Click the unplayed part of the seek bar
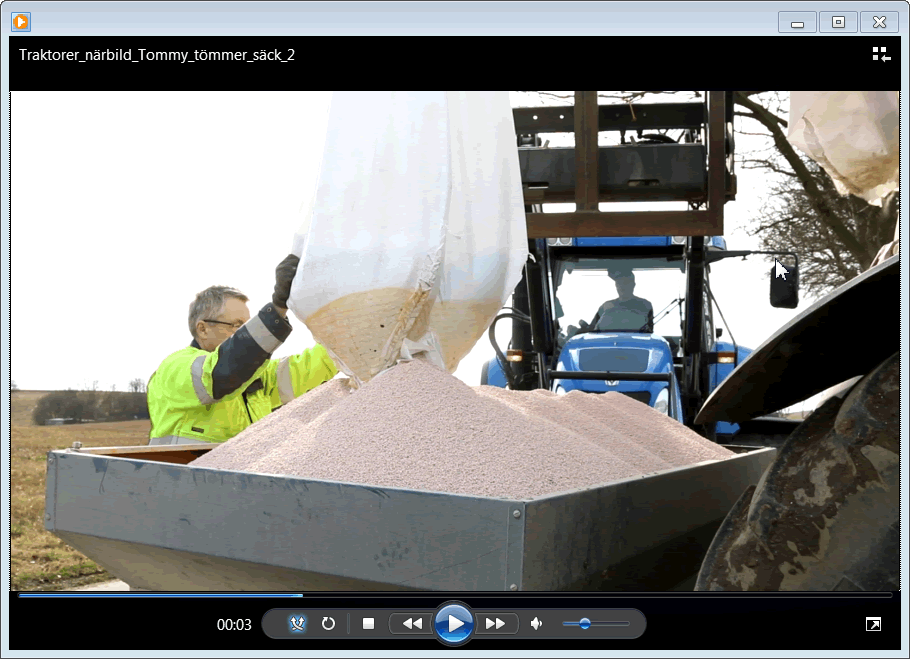This screenshot has height=659, width=910. coord(600,595)
